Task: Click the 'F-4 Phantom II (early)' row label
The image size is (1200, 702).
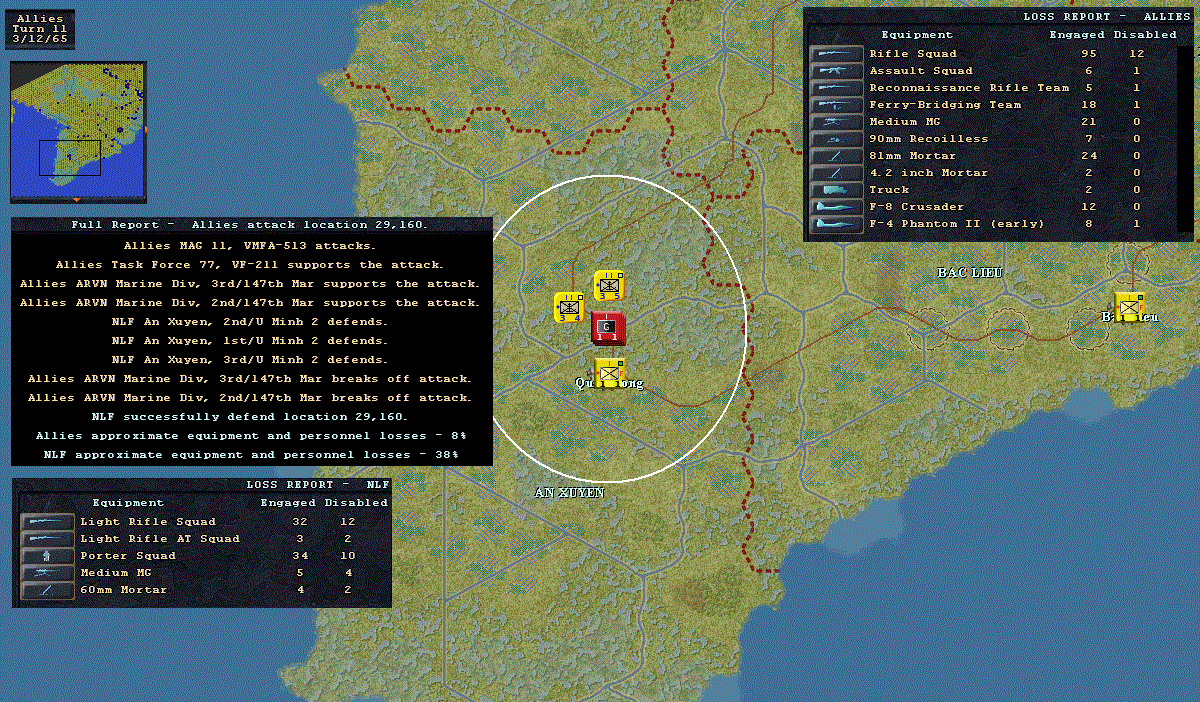Action: [x=956, y=224]
